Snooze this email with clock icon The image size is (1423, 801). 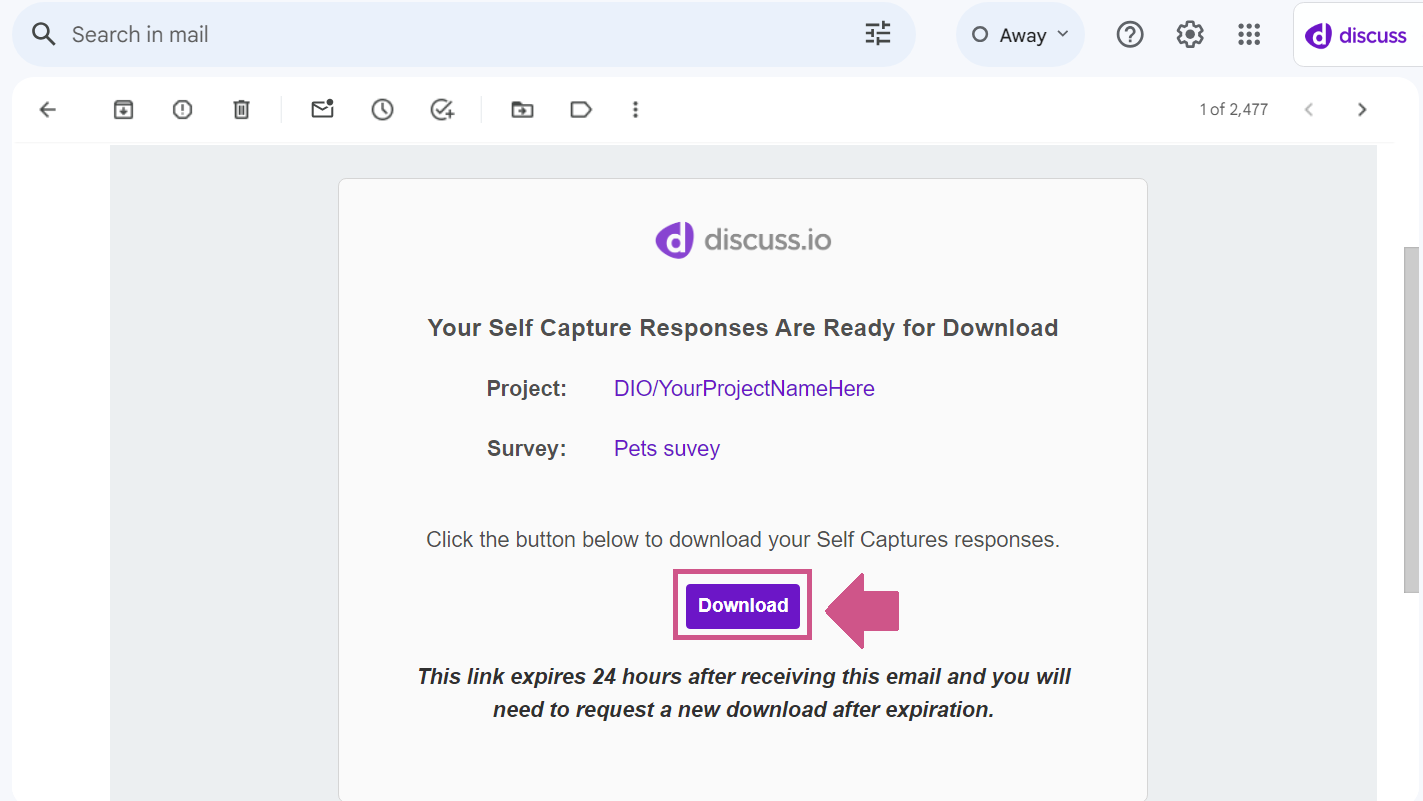382,110
